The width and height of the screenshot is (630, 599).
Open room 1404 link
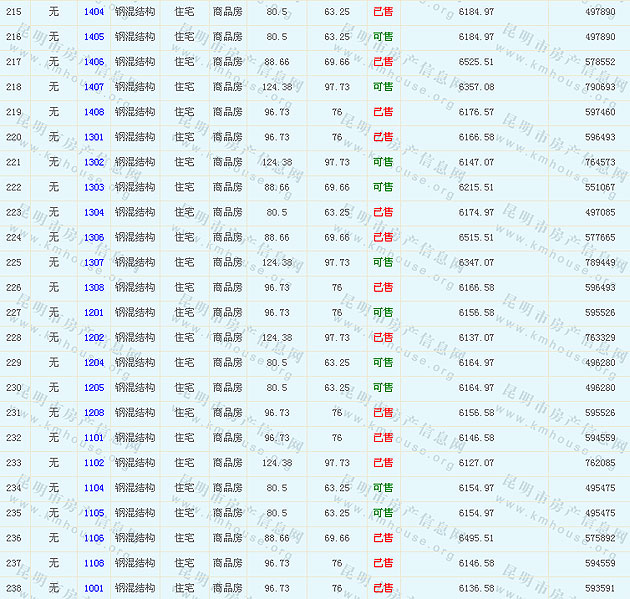click(x=93, y=12)
